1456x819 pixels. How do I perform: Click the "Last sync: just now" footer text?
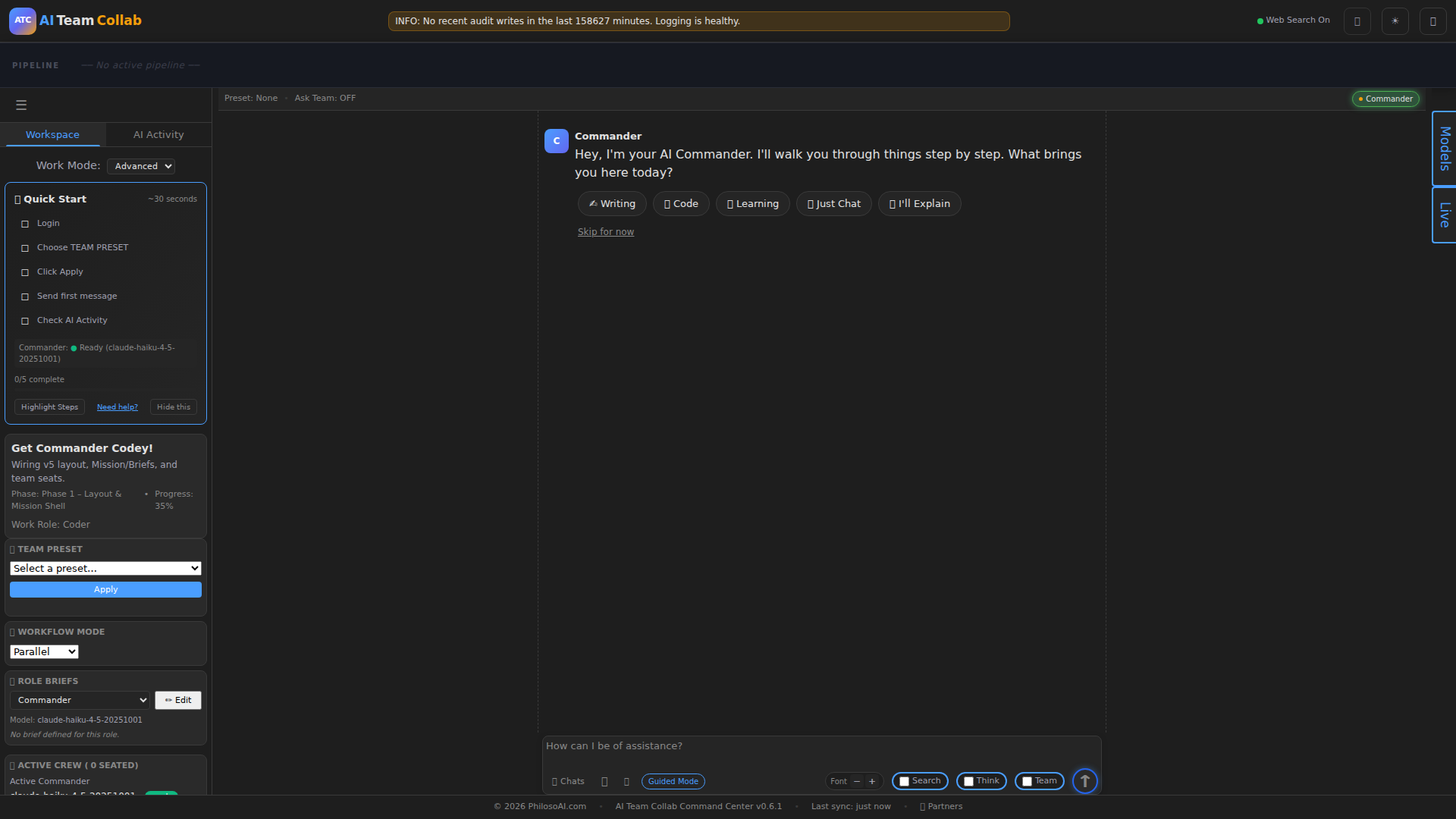click(851, 807)
